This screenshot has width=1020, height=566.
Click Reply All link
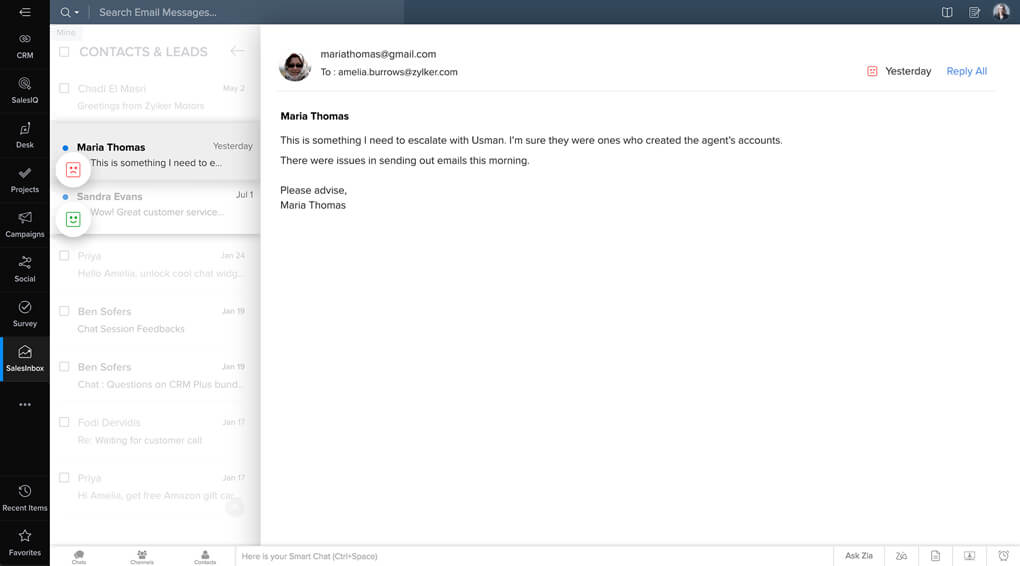966,72
